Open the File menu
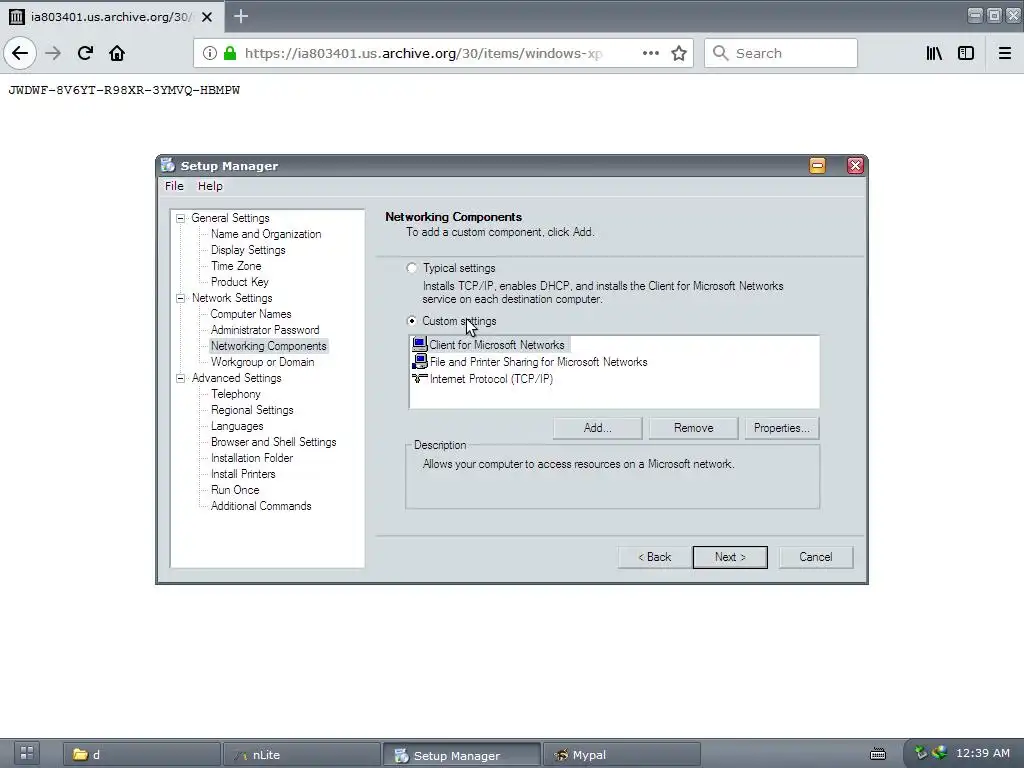This screenshot has width=1024, height=768. click(174, 186)
